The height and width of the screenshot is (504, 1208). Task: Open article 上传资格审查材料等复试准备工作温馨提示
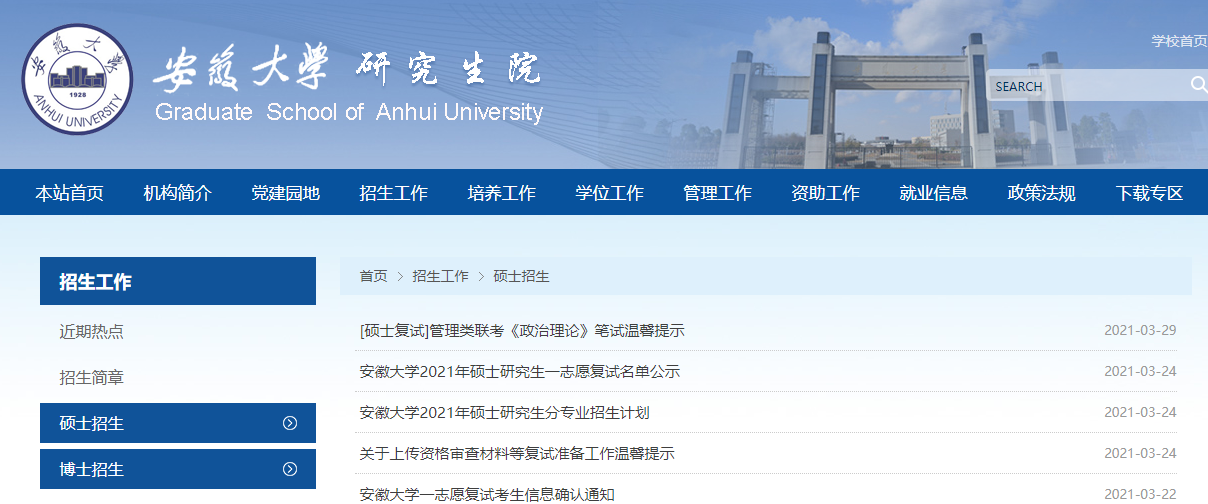tap(517, 454)
